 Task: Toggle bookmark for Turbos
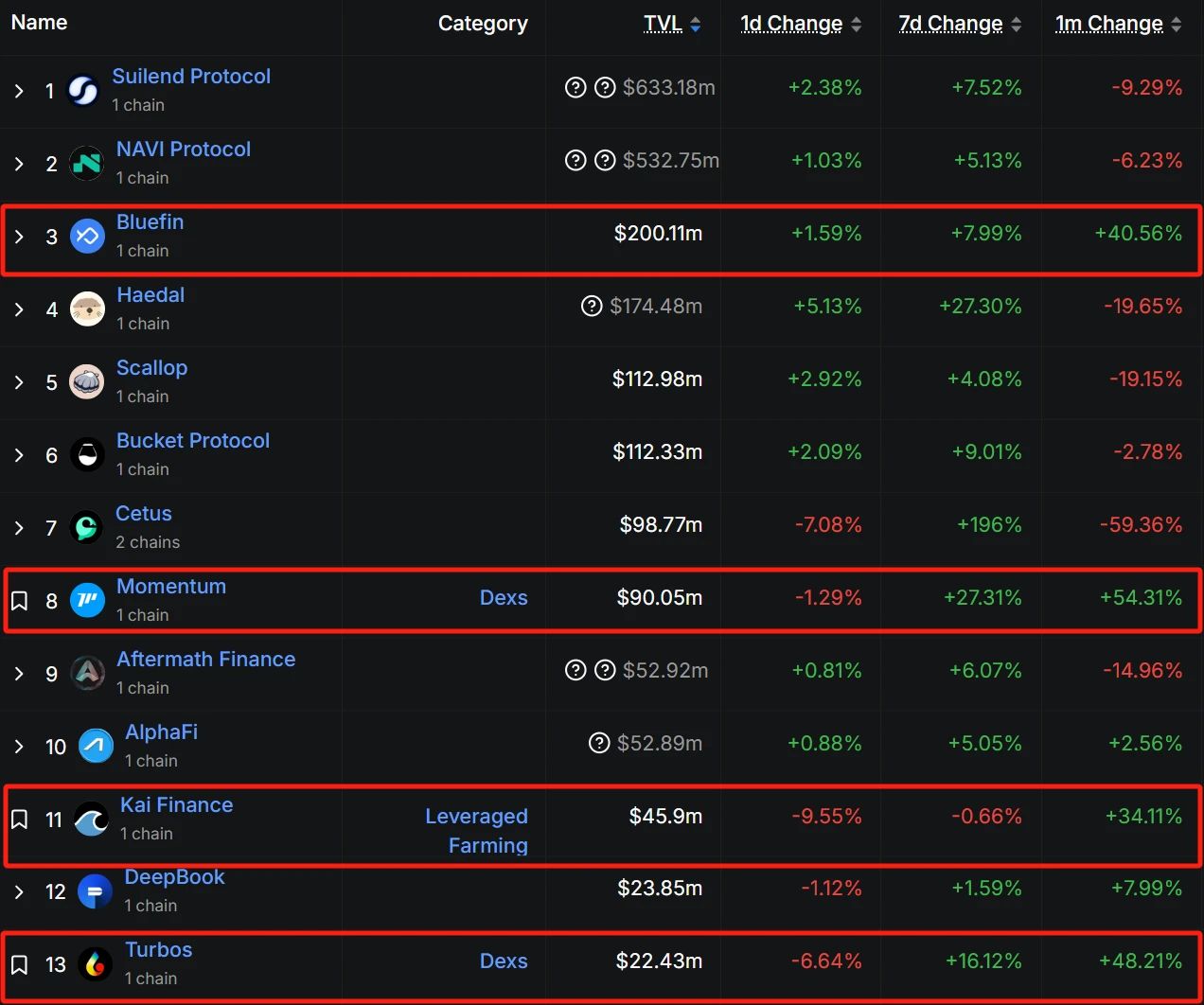[x=19, y=964]
